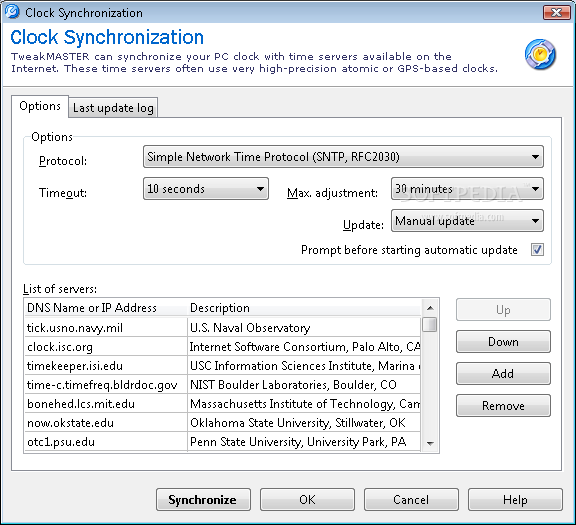Confirm with the OK button
The image size is (576, 525).
(307, 500)
